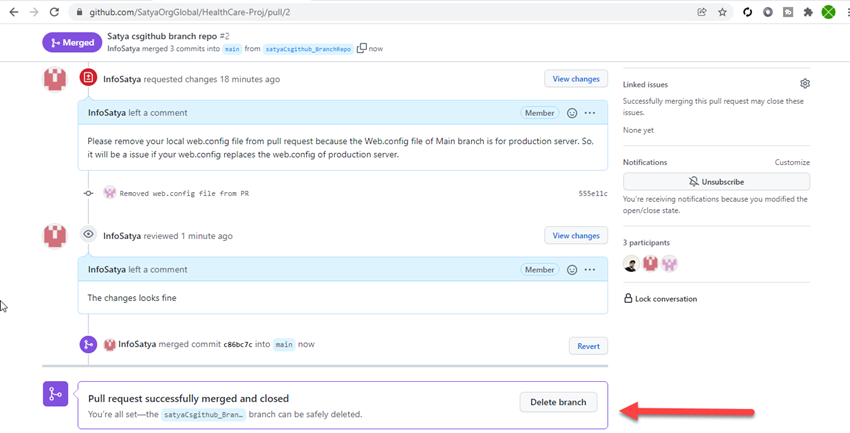850x433 pixels.
Task: Click Delete branch button
Action: (558, 402)
